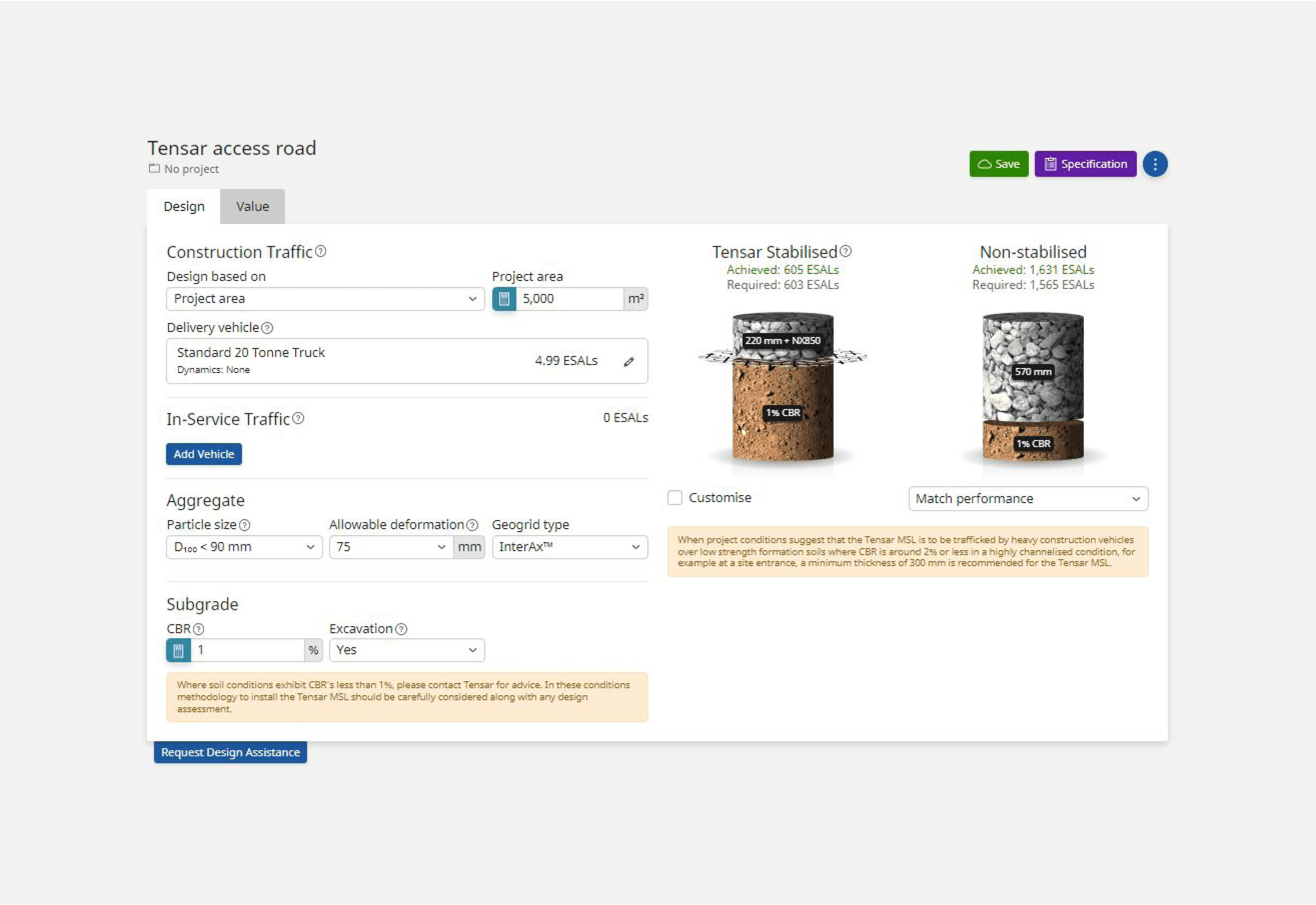Open the Geogrid type InterAx dropdown
The width and height of the screenshot is (1316, 905).
tap(569, 547)
